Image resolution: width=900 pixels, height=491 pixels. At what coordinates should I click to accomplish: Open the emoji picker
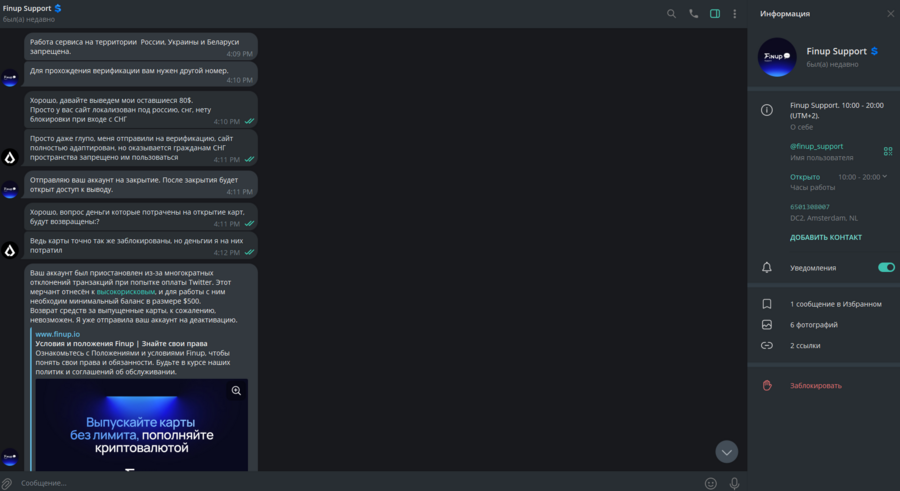point(711,484)
